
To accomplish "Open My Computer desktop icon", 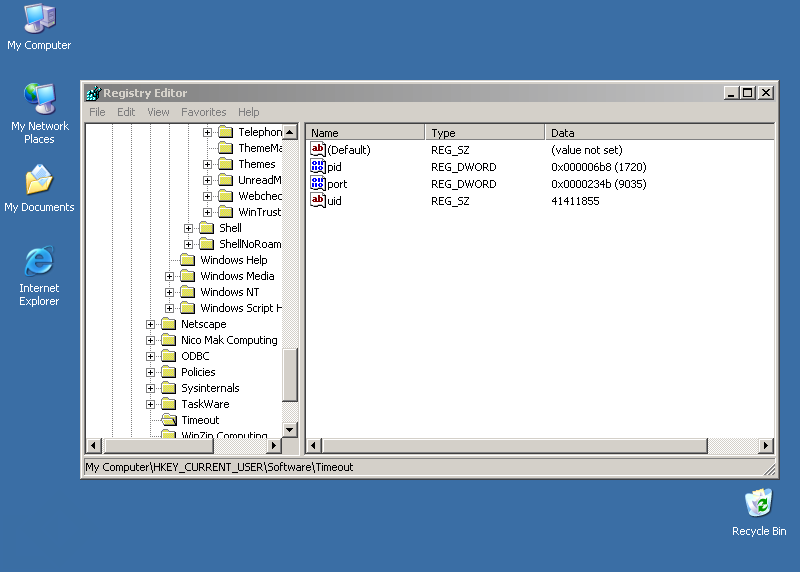I will tap(39, 19).
